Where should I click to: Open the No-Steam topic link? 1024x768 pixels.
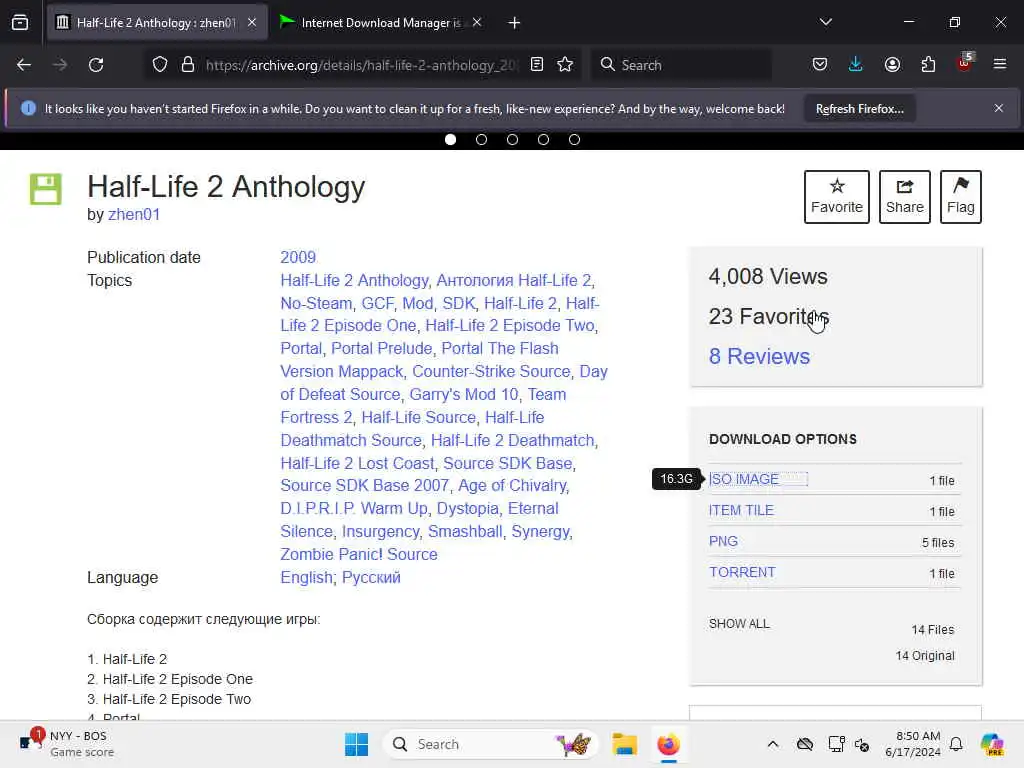pos(316,304)
